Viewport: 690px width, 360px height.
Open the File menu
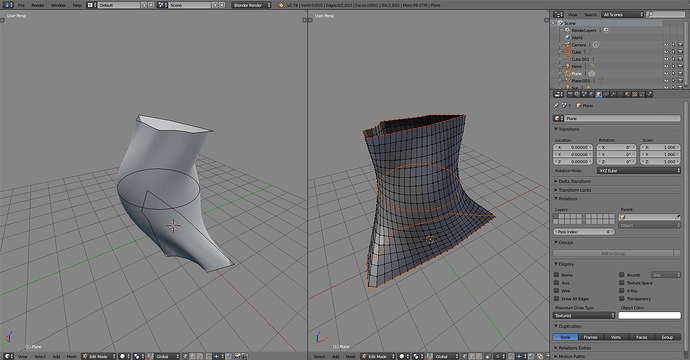tap(21, 5)
